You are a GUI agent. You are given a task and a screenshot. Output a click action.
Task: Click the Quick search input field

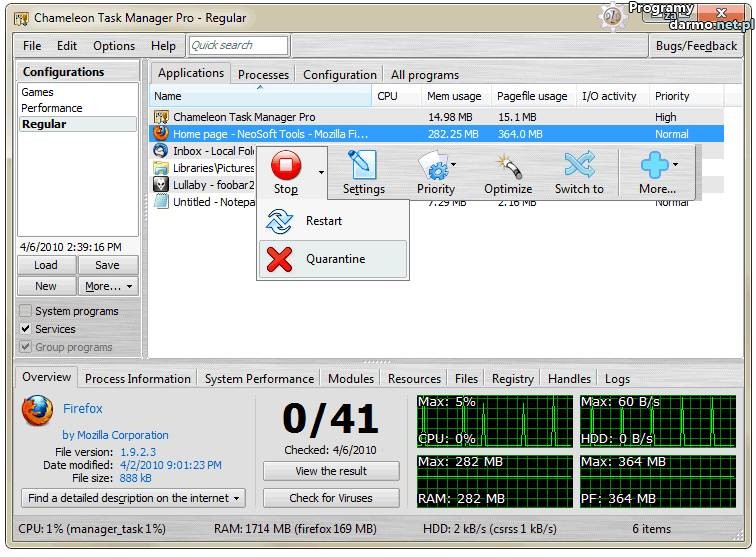[x=237, y=45]
